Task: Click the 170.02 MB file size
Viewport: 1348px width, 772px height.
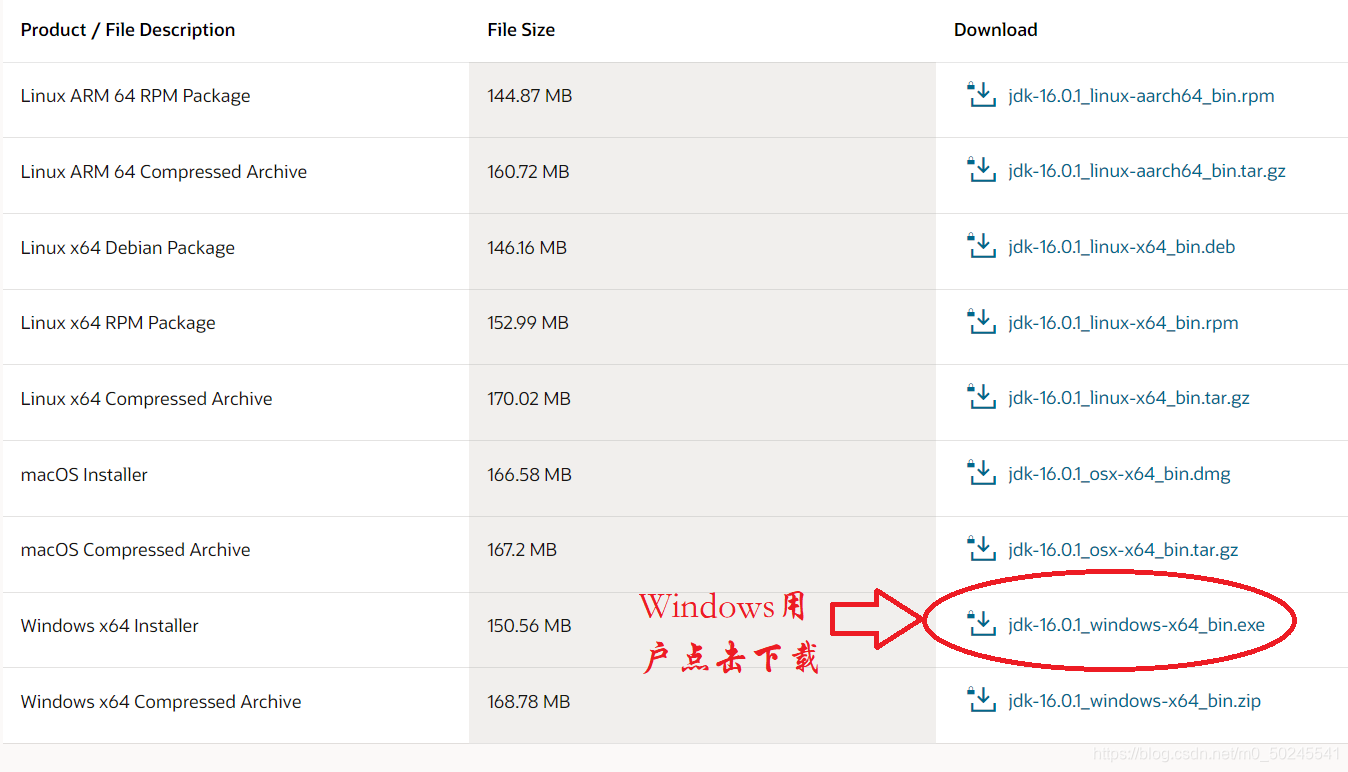Action: pyautogui.click(x=529, y=399)
